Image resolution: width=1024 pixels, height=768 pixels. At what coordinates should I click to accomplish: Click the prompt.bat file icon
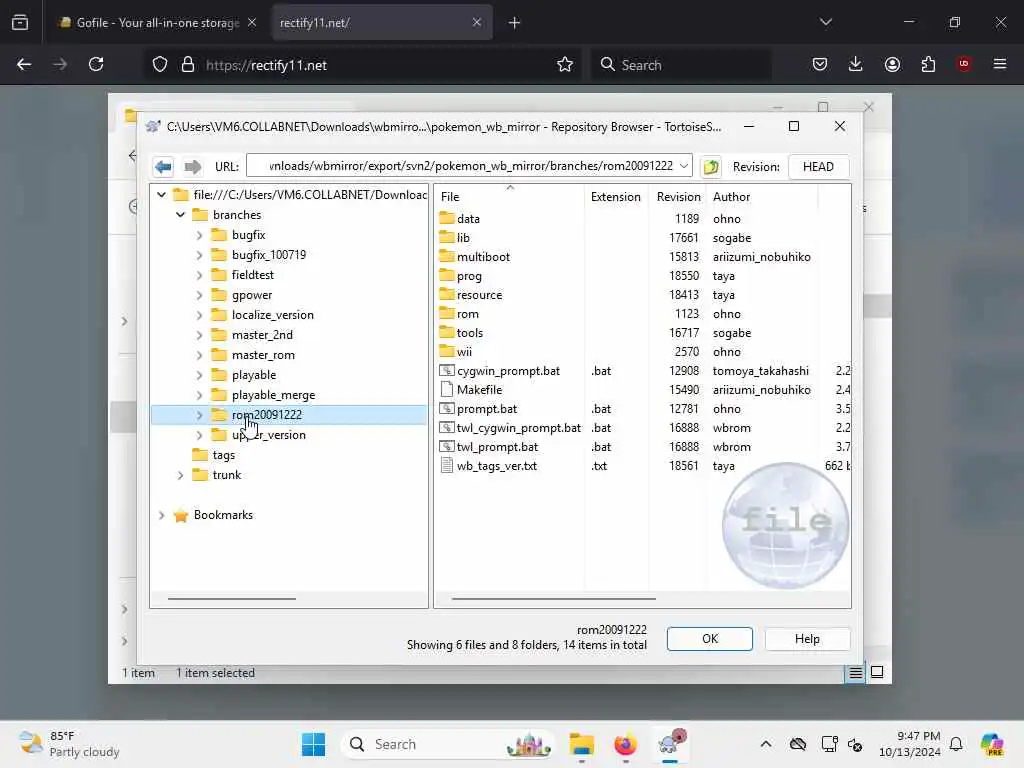(x=447, y=408)
